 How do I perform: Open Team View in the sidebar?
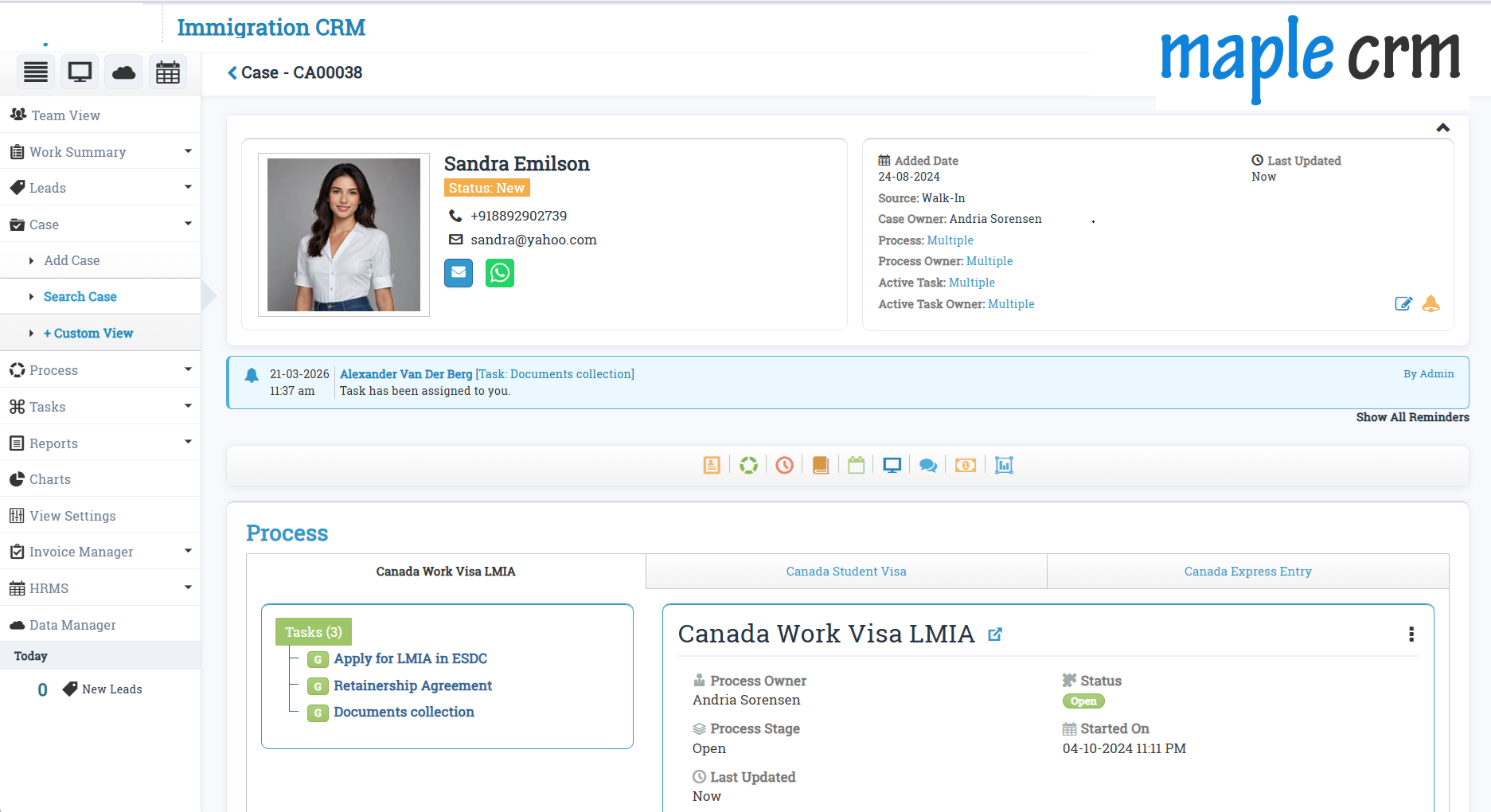click(100, 115)
